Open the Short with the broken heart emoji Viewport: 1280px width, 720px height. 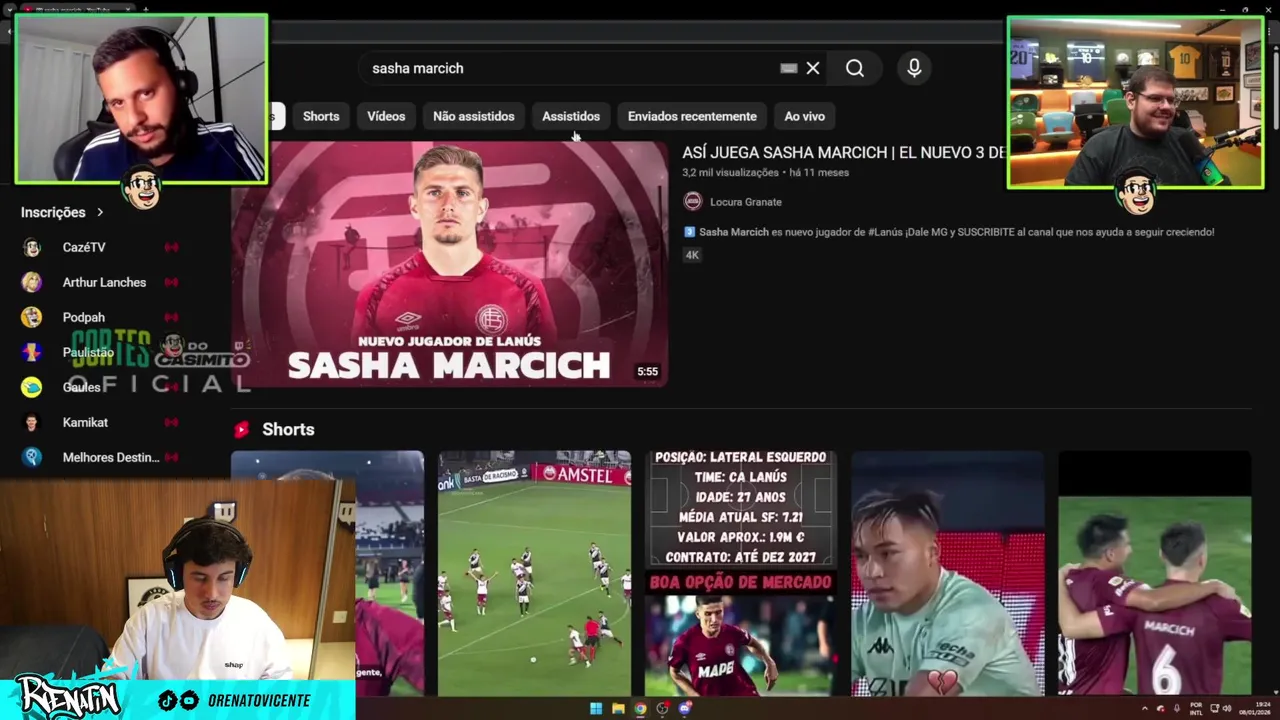948,573
